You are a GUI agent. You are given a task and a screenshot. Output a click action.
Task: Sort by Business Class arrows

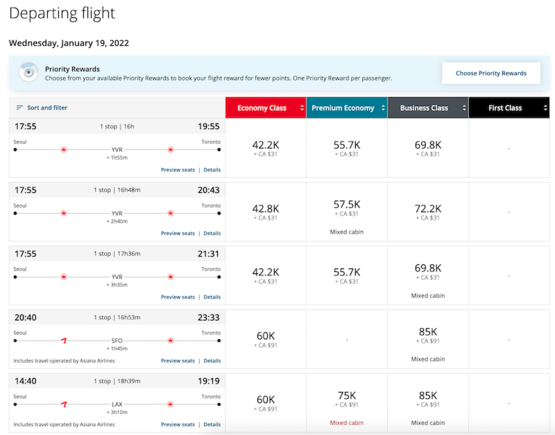click(464, 108)
